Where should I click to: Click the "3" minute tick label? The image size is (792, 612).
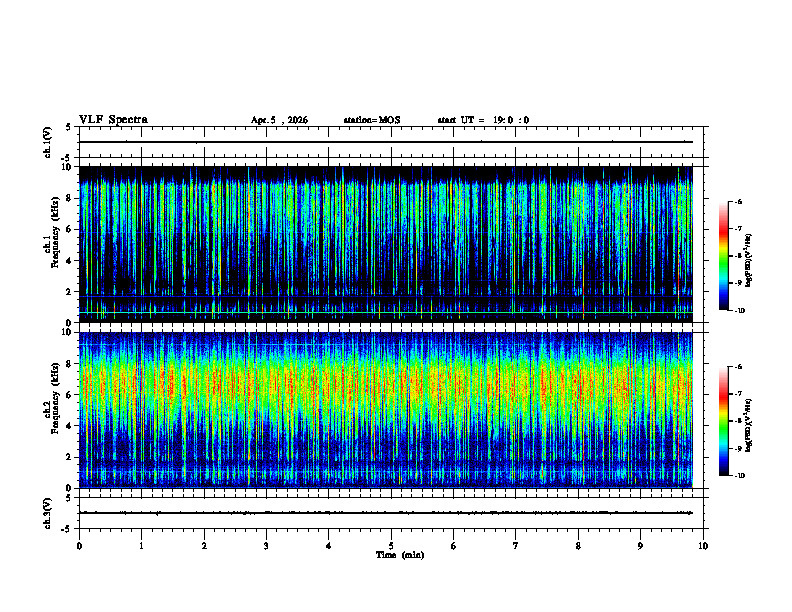(266, 546)
